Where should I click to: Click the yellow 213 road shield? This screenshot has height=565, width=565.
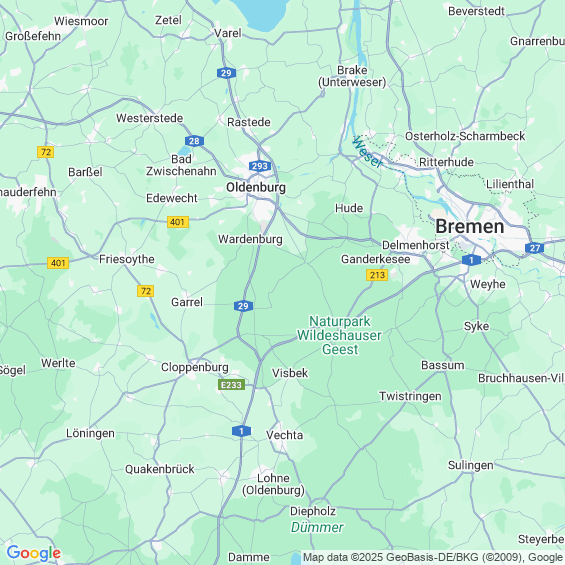377,275
